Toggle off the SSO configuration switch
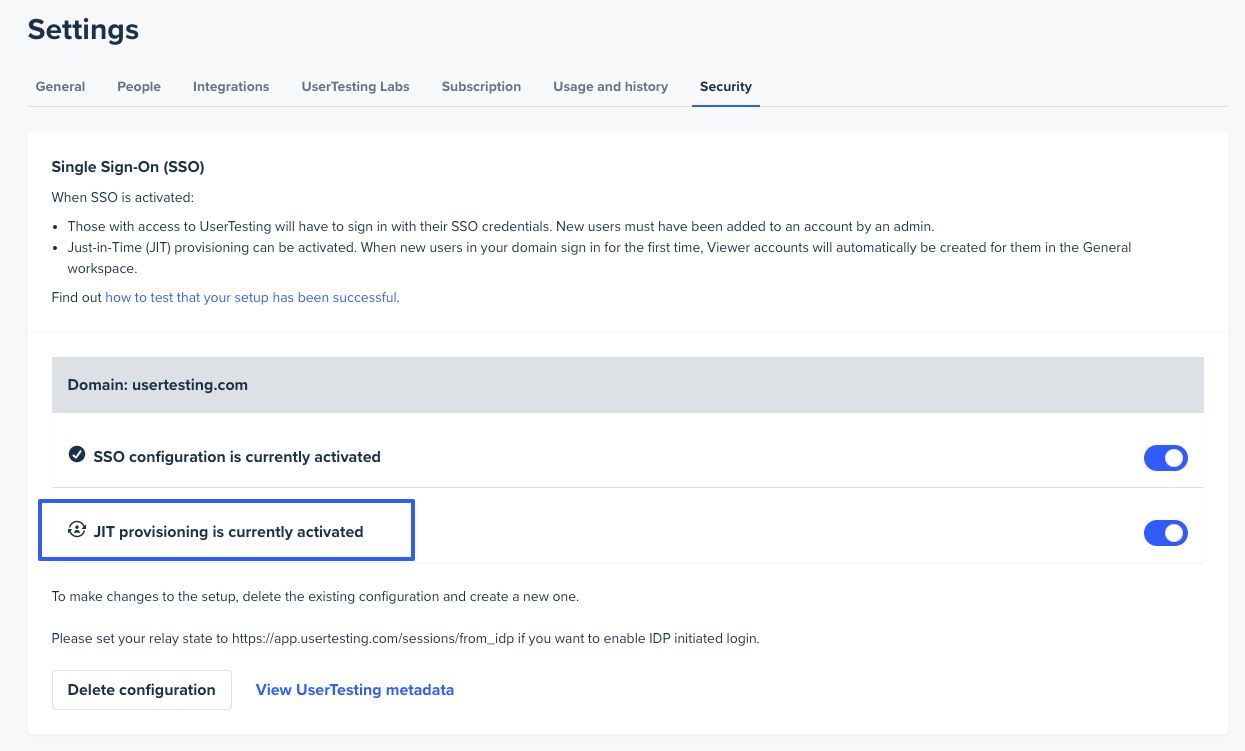1245x751 pixels. [x=1165, y=458]
